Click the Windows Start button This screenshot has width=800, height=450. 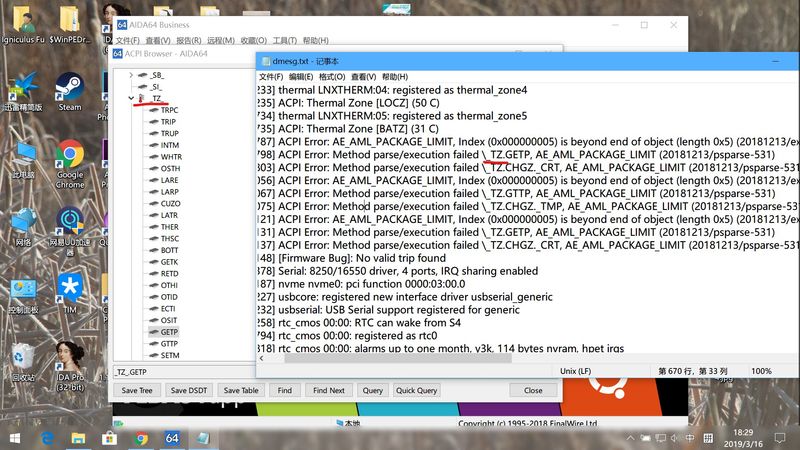14,438
